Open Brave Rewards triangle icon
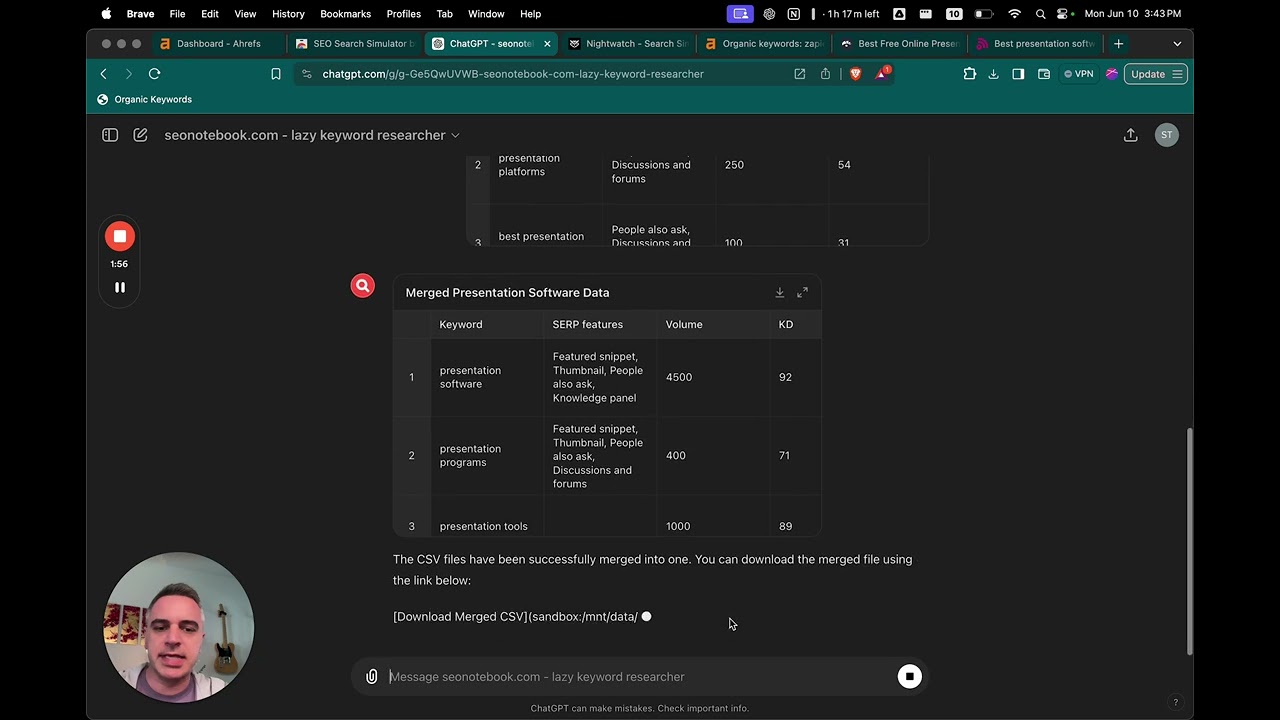The height and width of the screenshot is (720, 1280). (882, 74)
